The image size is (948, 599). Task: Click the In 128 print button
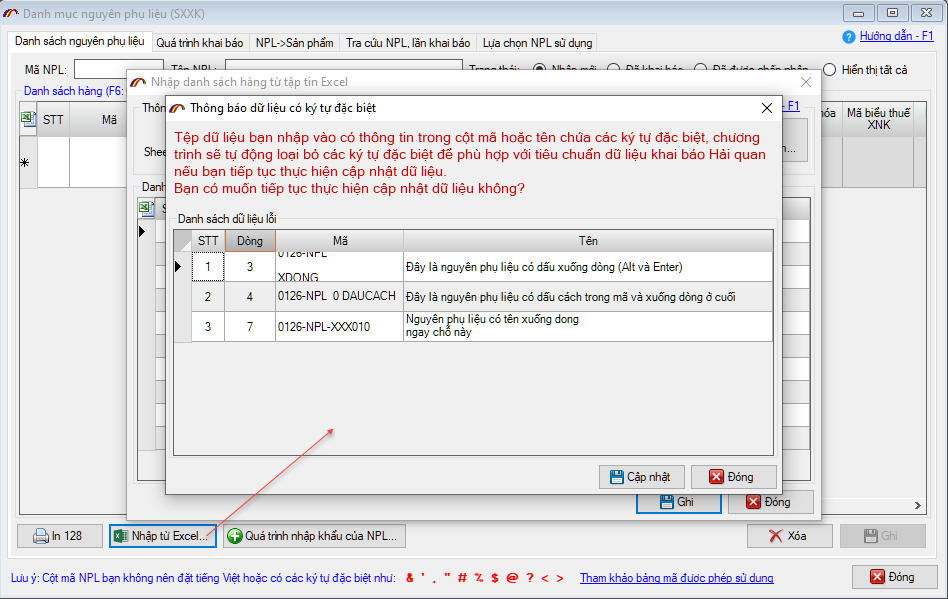[x=58, y=536]
